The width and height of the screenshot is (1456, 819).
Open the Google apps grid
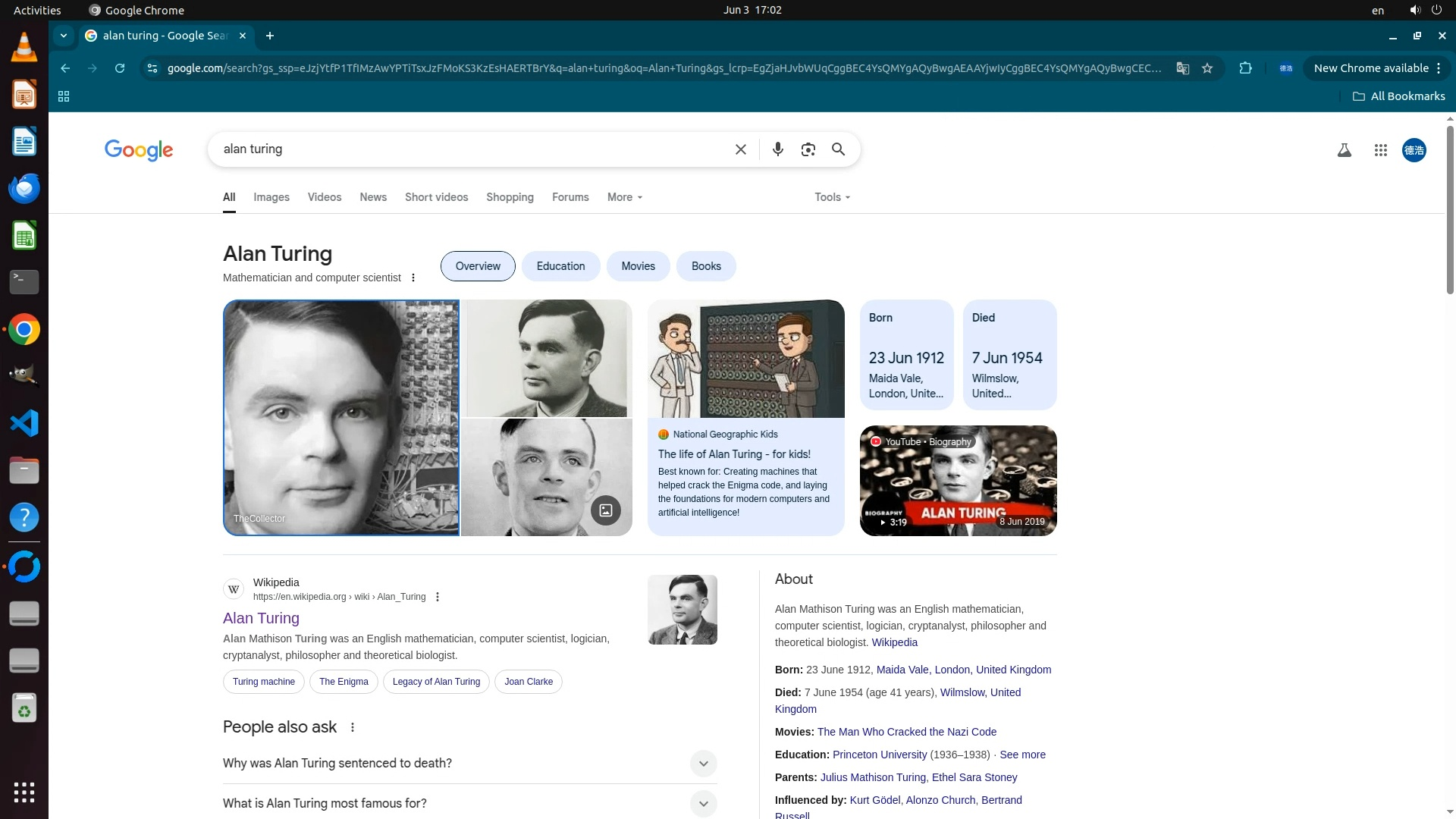click(1380, 150)
